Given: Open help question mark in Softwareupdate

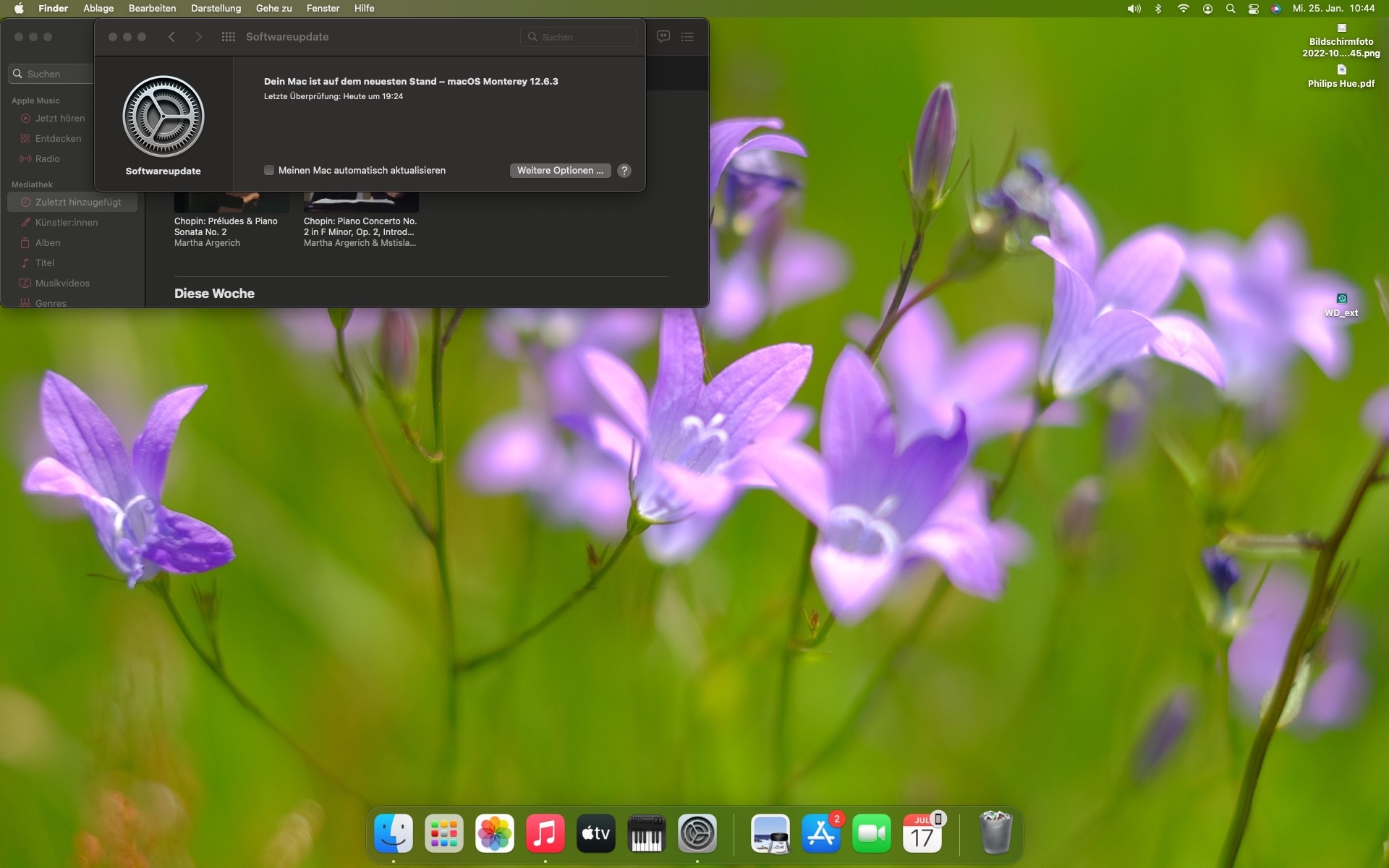Looking at the screenshot, I should coord(624,171).
